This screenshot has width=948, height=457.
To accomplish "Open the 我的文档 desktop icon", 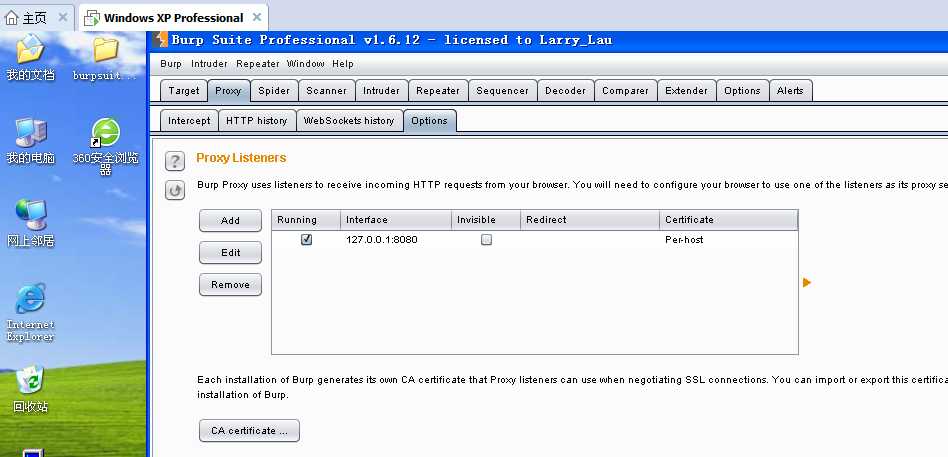I will 30,57.
